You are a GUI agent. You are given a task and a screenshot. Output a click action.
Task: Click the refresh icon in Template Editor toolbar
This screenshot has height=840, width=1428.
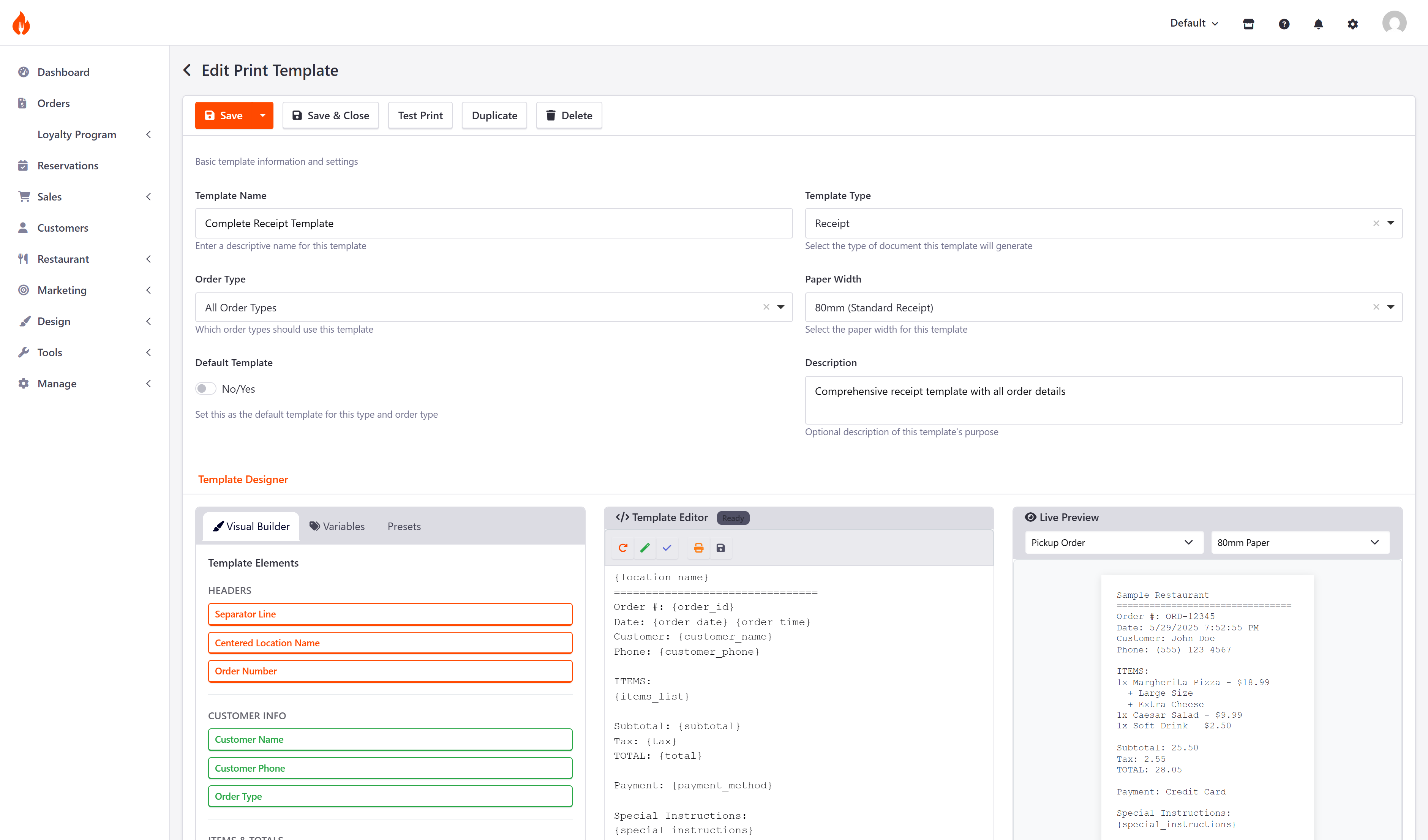pos(623,548)
